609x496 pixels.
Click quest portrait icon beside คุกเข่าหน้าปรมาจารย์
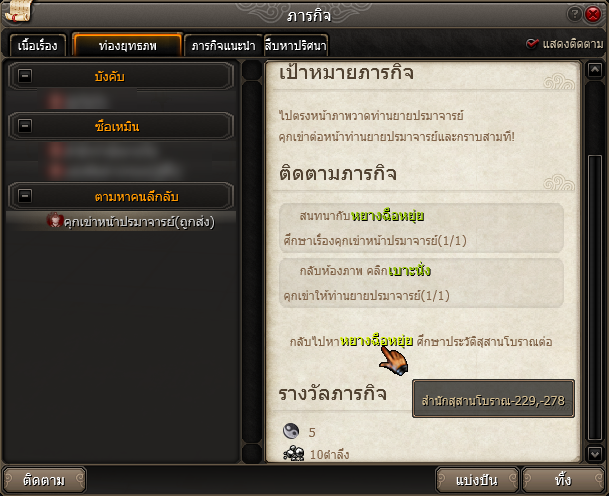click(x=55, y=220)
